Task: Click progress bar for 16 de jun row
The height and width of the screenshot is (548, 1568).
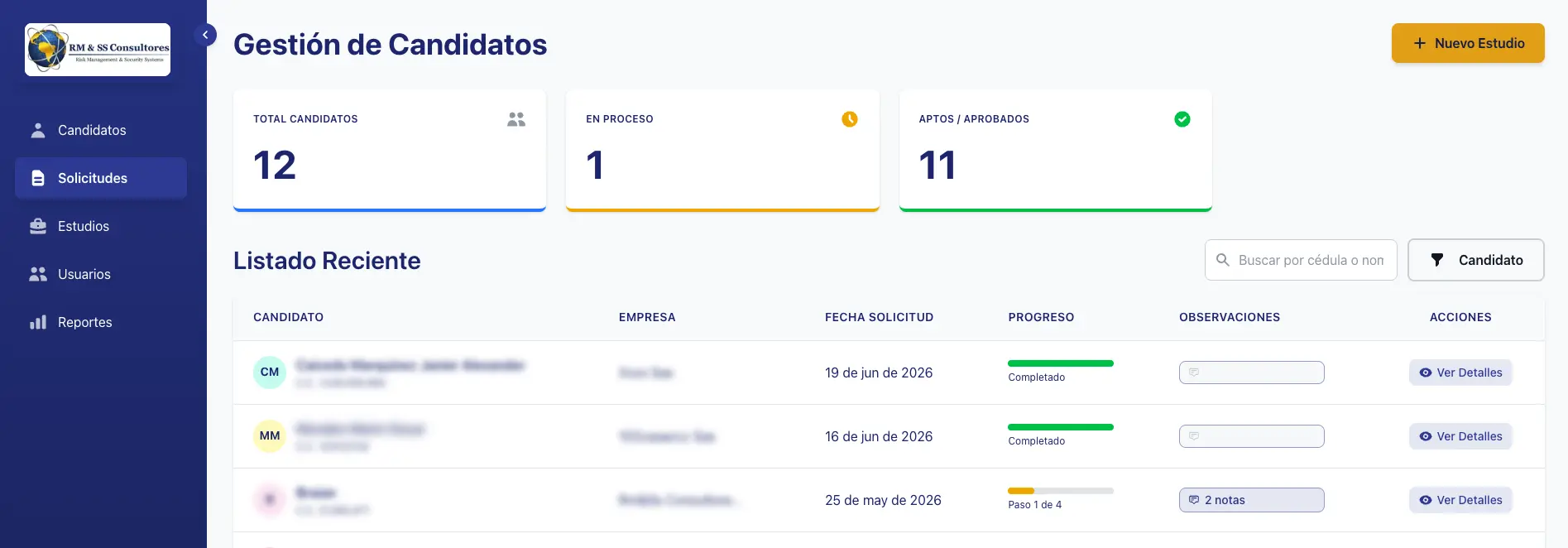Action: click(x=1061, y=427)
